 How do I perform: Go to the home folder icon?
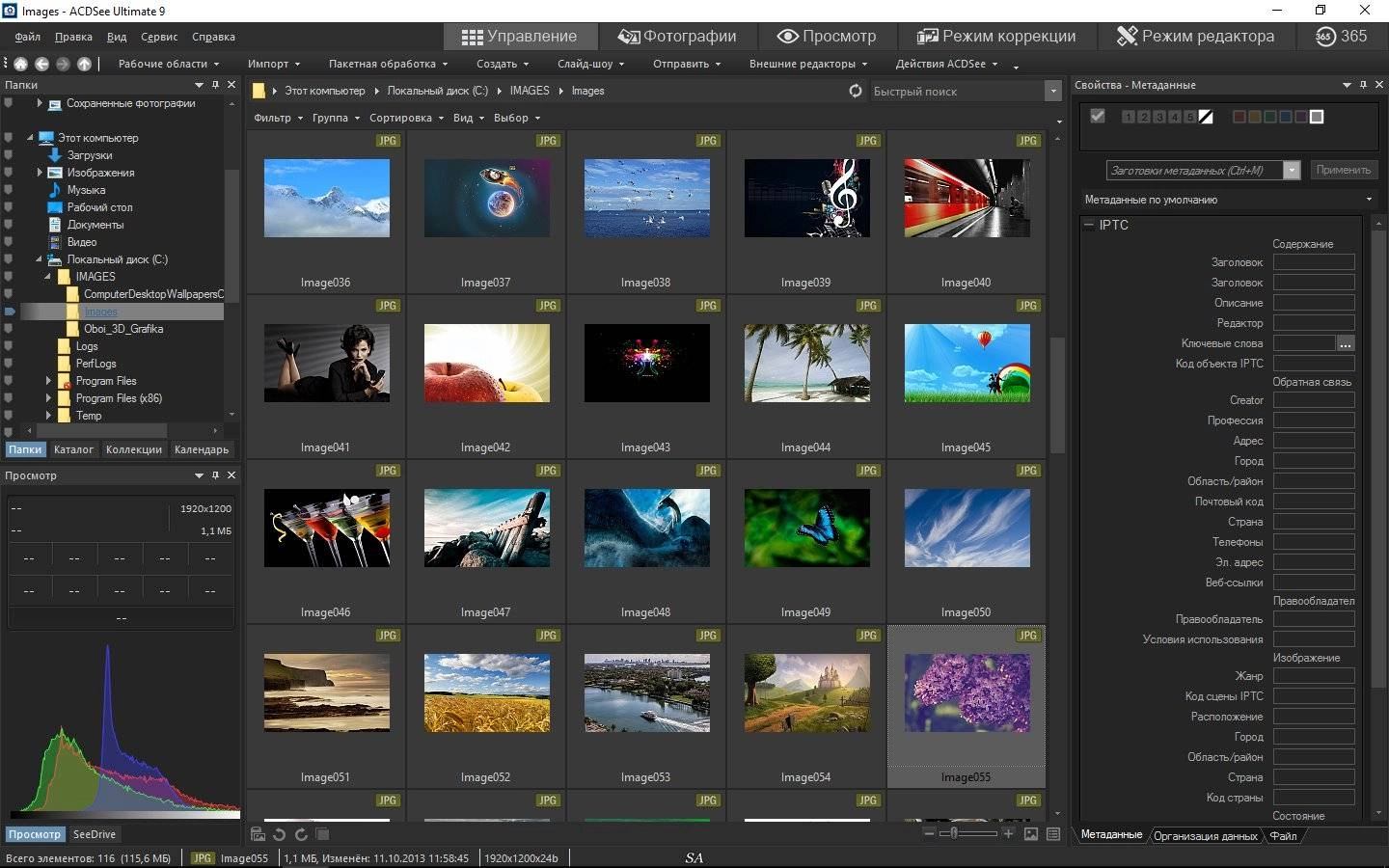coord(20,64)
